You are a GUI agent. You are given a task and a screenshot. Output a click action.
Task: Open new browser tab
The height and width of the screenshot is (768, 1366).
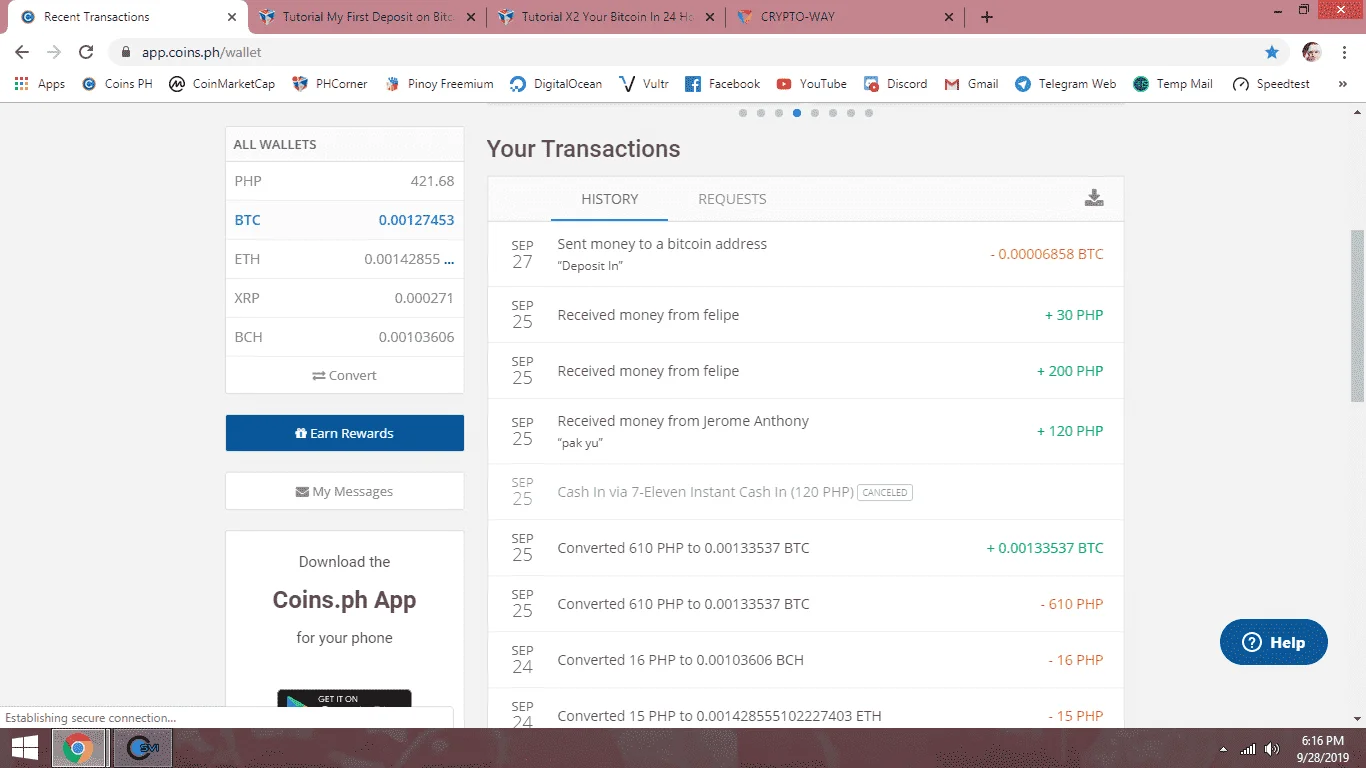coord(987,17)
